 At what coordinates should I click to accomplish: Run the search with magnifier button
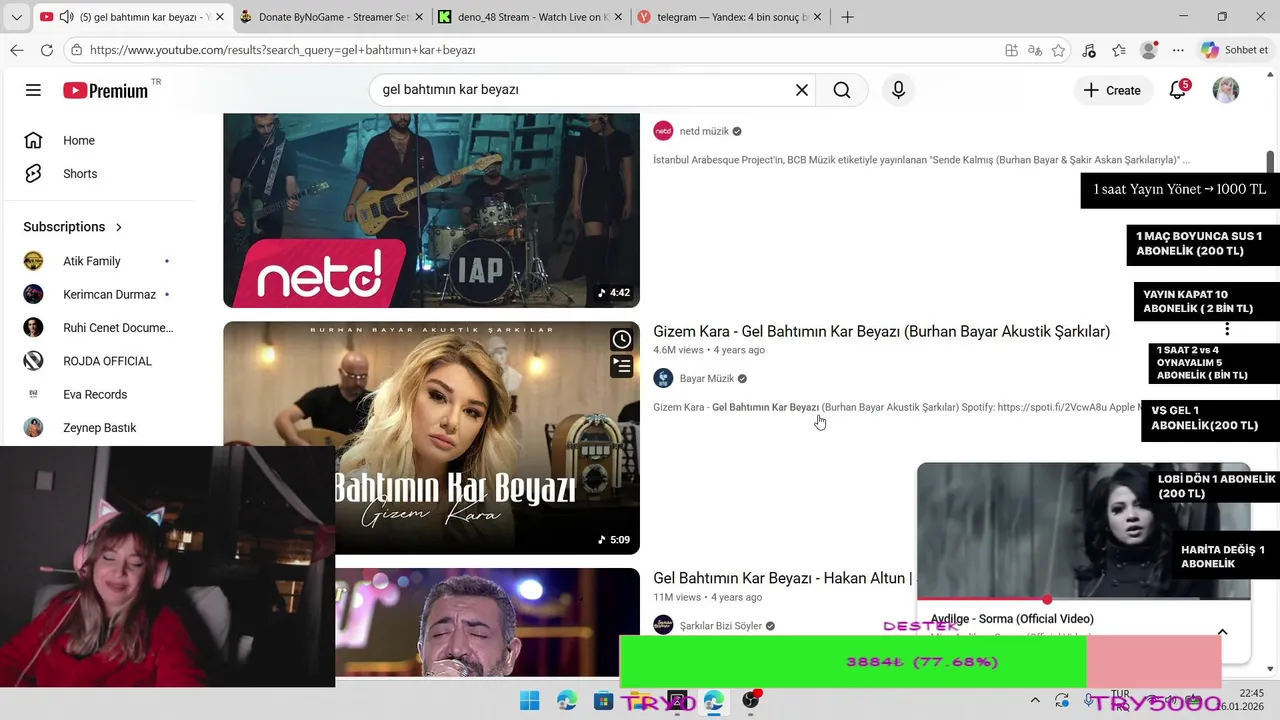click(x=842, y=90)
